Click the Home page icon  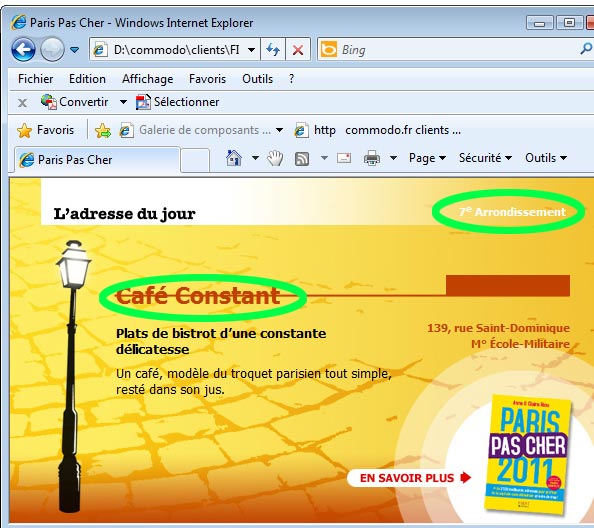click(x=234, y=158)
